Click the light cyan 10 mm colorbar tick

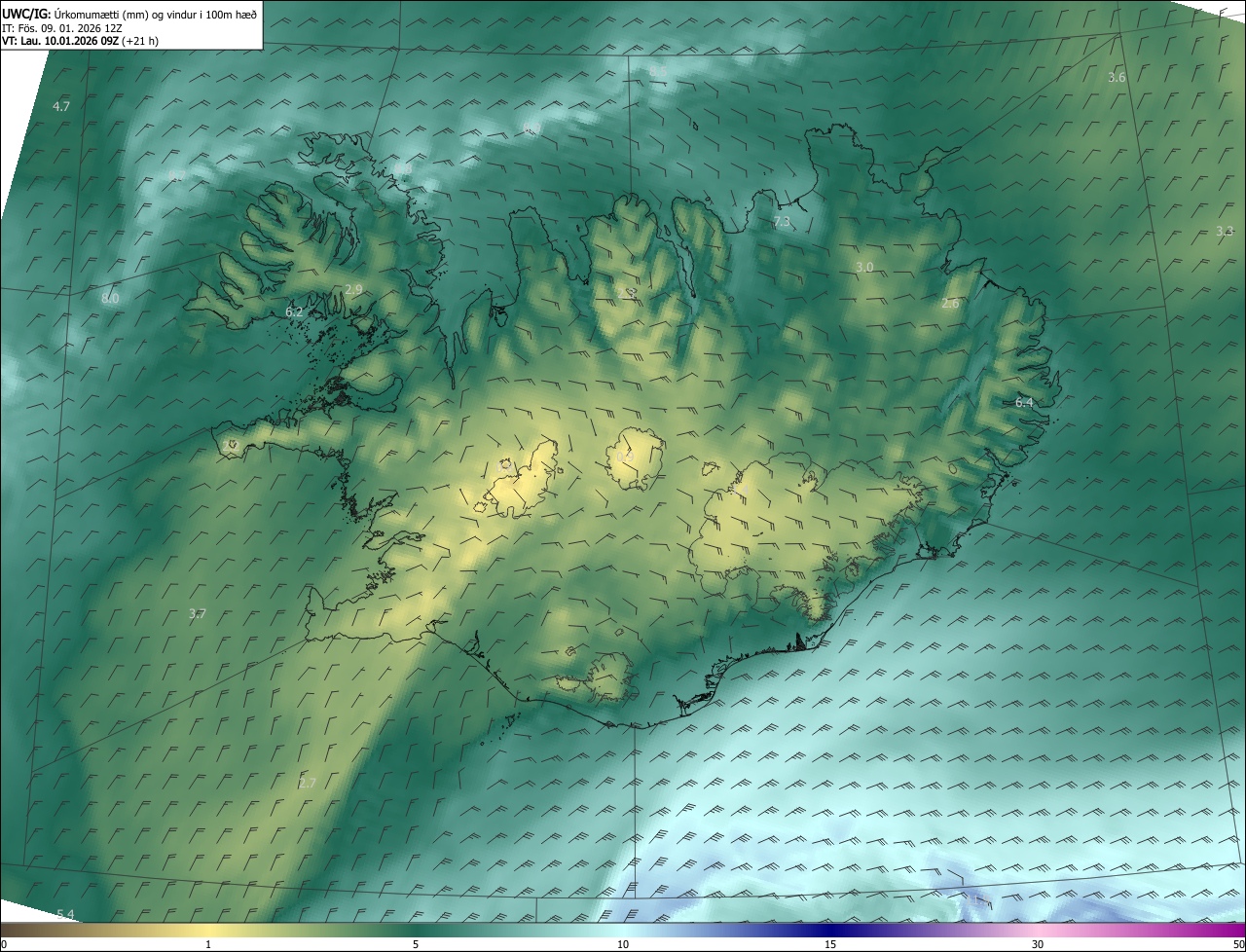(x=623, y=944)
